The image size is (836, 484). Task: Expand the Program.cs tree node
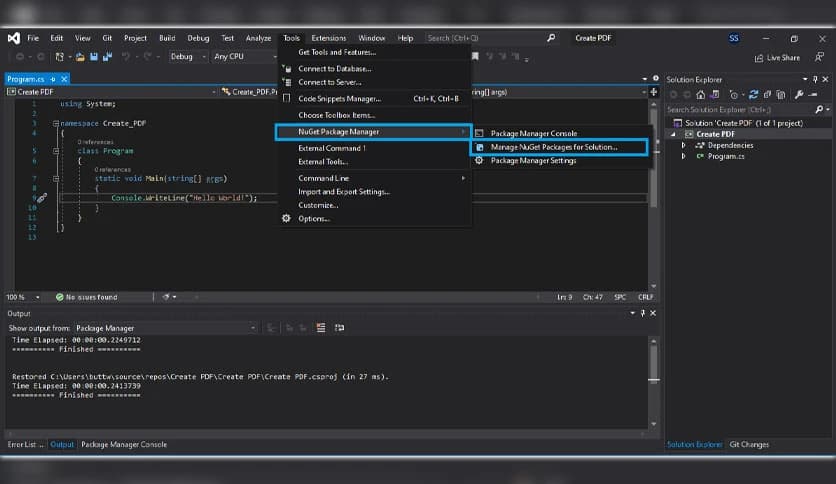point(684,157)
